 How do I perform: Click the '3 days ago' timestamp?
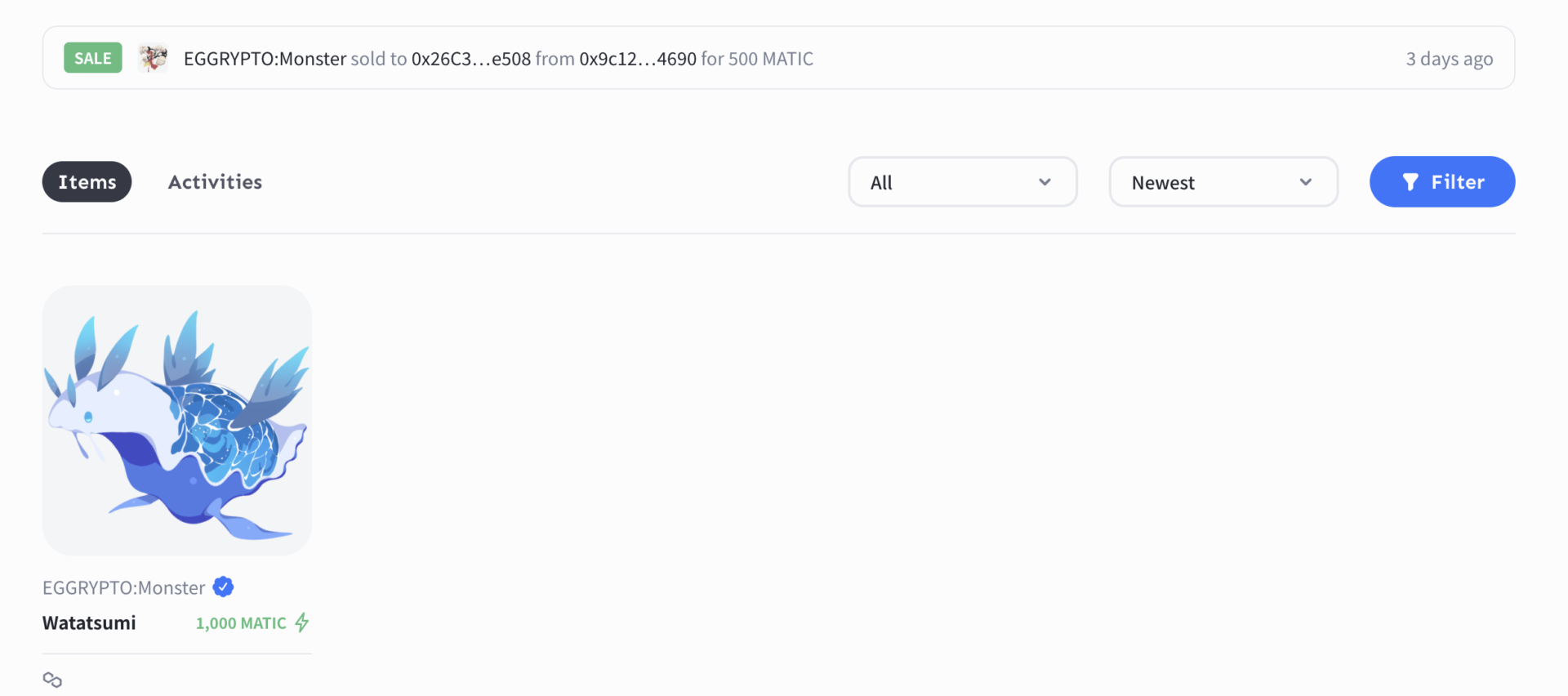[x=1450, y=59]
